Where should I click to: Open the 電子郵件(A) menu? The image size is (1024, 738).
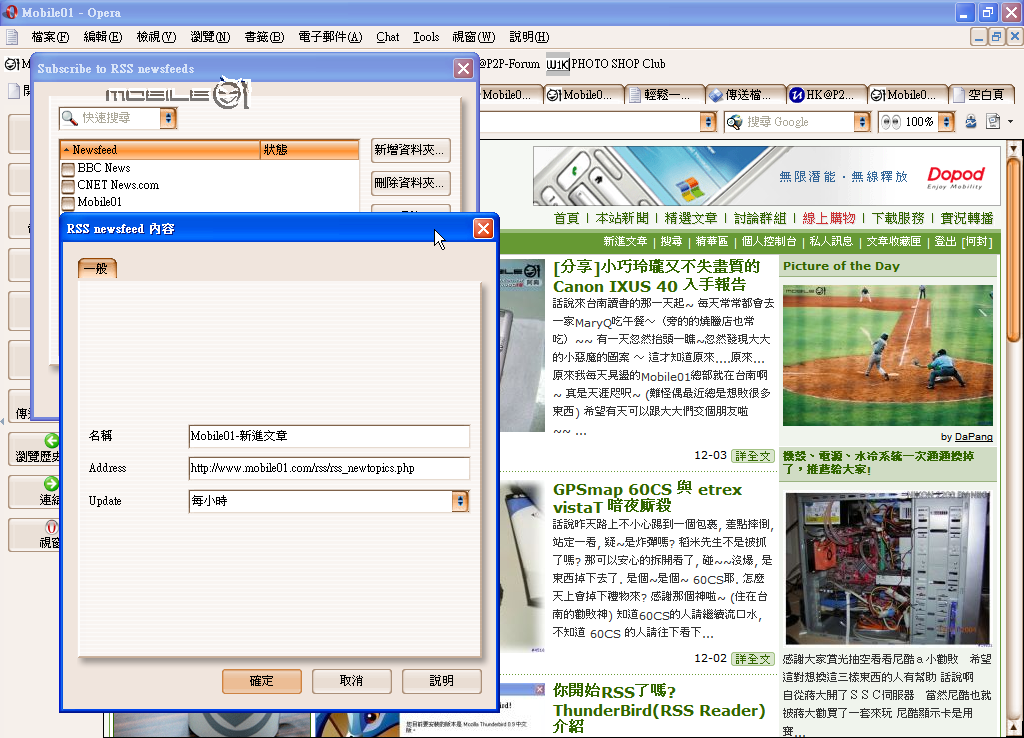[330, 37]
